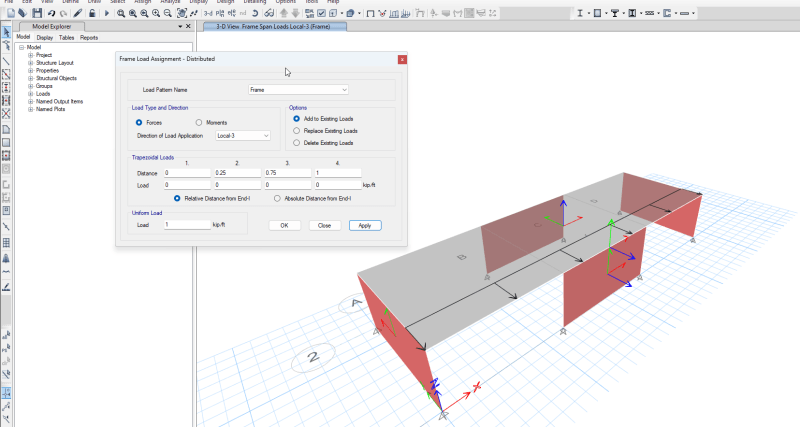Click the Rubber Band Zoom icon
This screenshot has width=800, height=427.
pyautogui.click(x=121, y=13)
